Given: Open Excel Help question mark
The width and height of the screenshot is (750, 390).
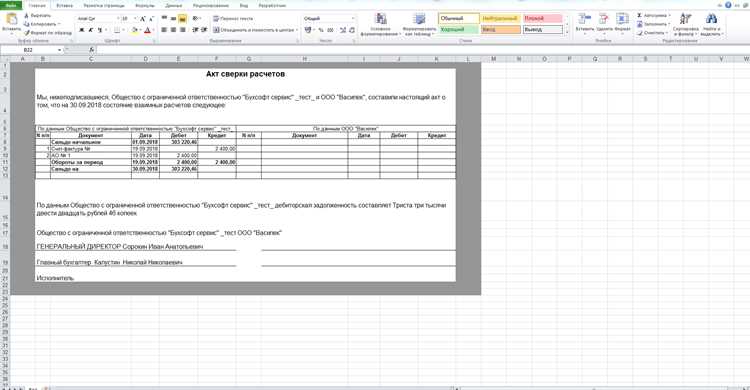Looking at the screenshot, I should click(728, 5).
